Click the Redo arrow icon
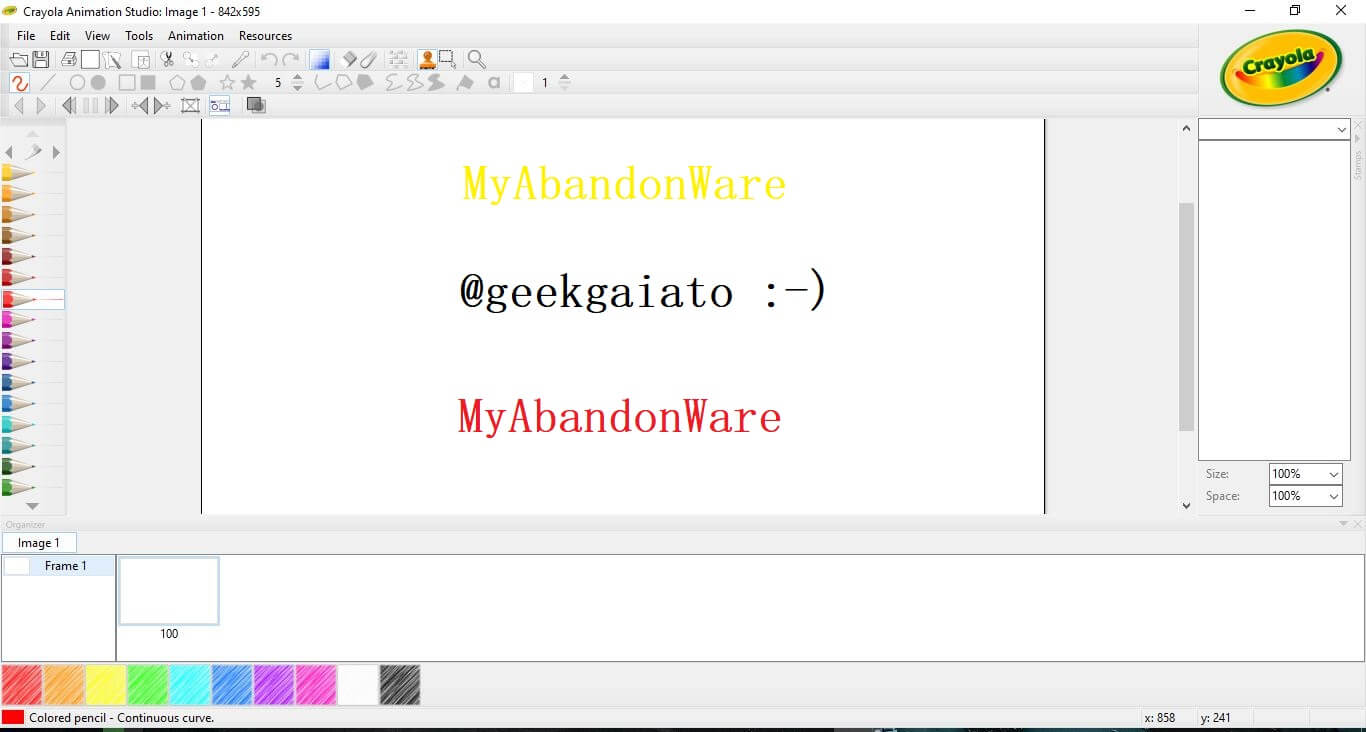1366x732 pixels. 291,60
